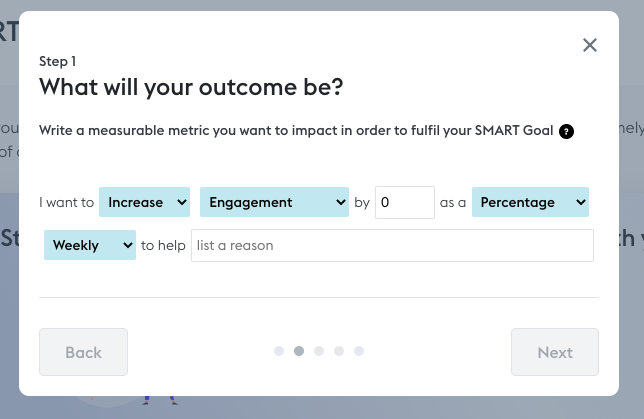The image size is (644, 419).
Task: Expand the Weekly frequency dropdown
Action: point(90,245)
